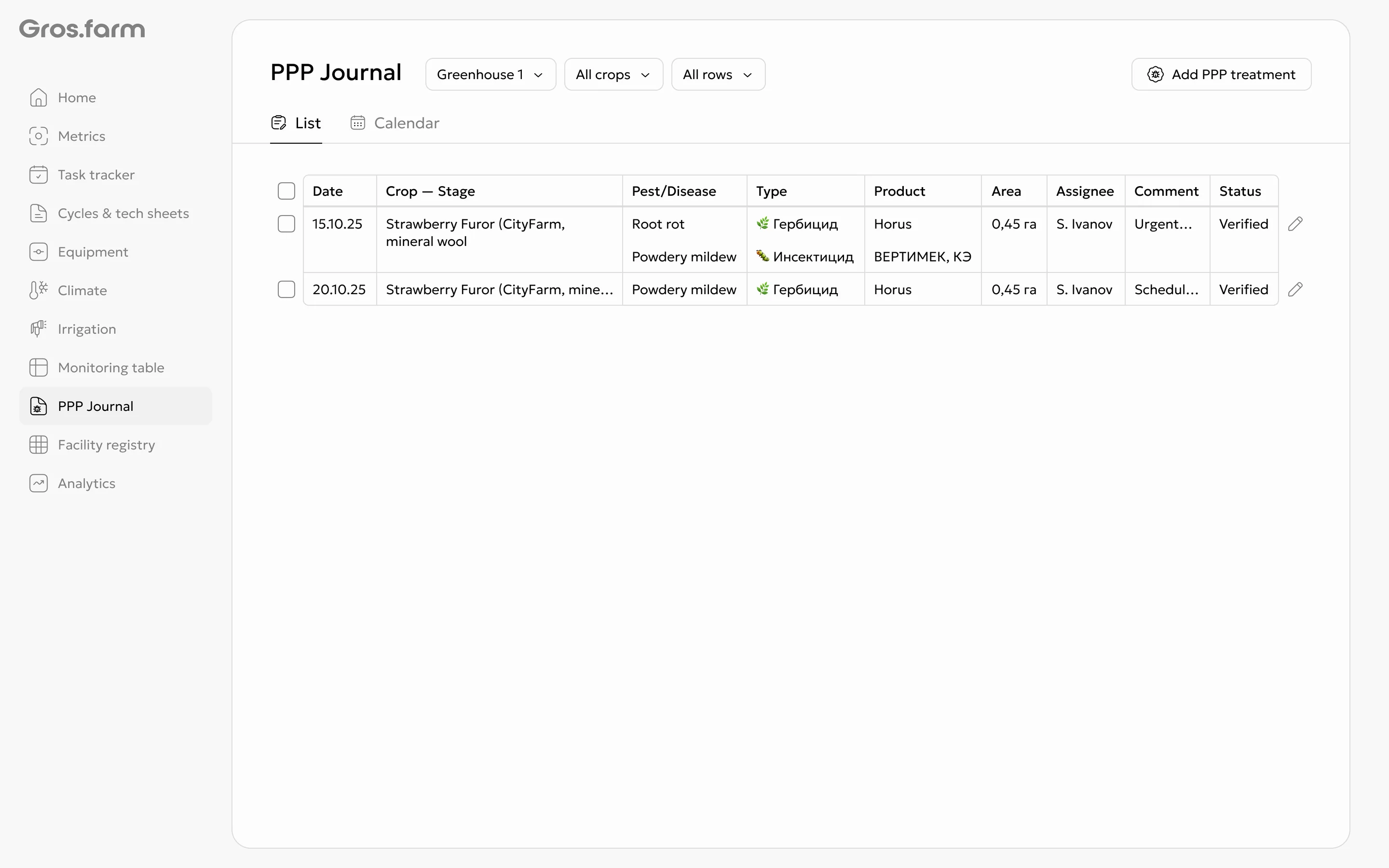
Task: Open Monitoring table from the sidebar
Action: [115, 367]
